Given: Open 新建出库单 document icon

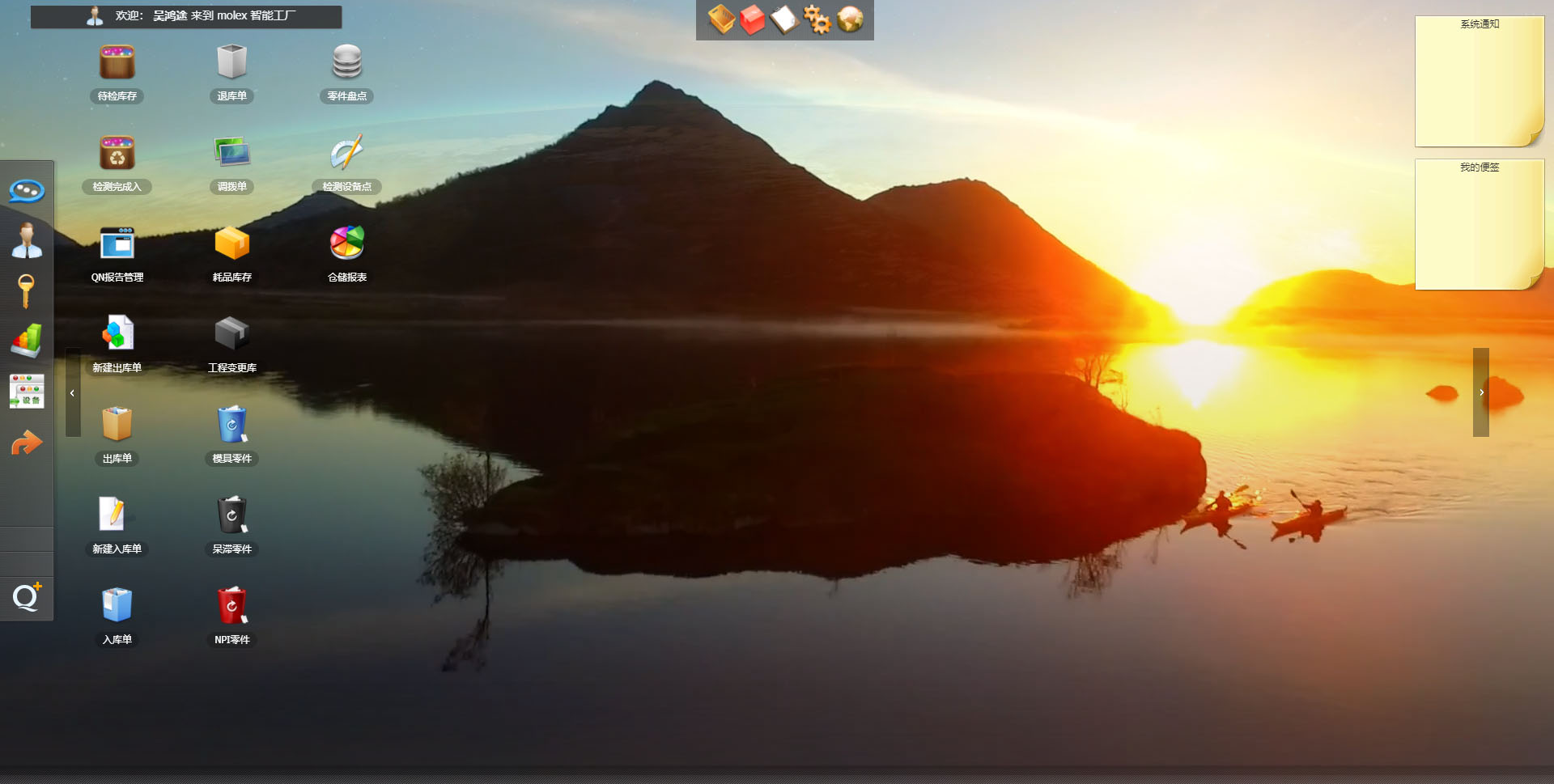Looking at the screenshot, I should click(117, 335).
